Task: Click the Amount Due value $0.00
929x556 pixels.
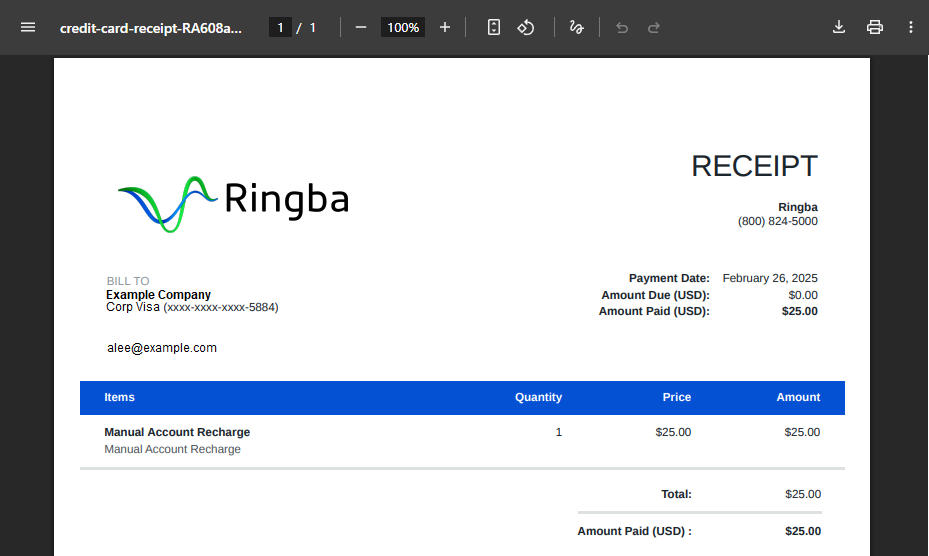Action: click(803, 295)
